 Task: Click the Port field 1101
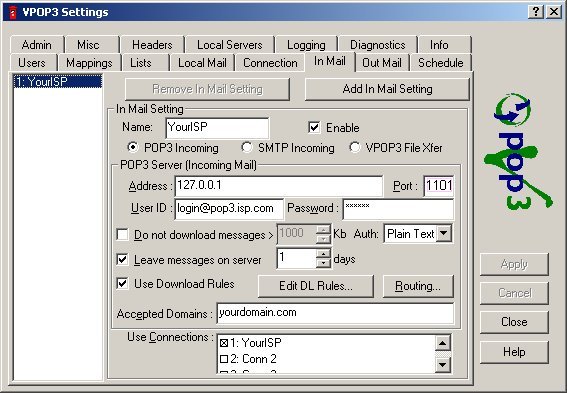439,186
